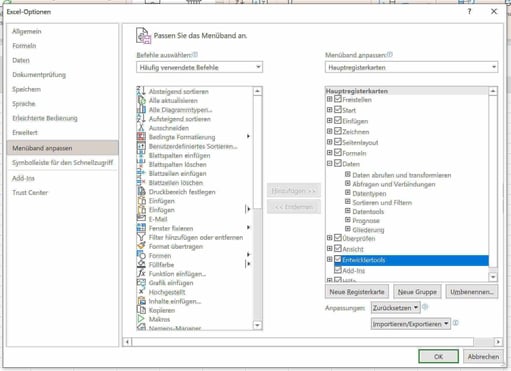This screenshot has width=511, height=371.
Task: Click the Benutzerdefiniertes Sortieren icon
Action: (141, 146)
